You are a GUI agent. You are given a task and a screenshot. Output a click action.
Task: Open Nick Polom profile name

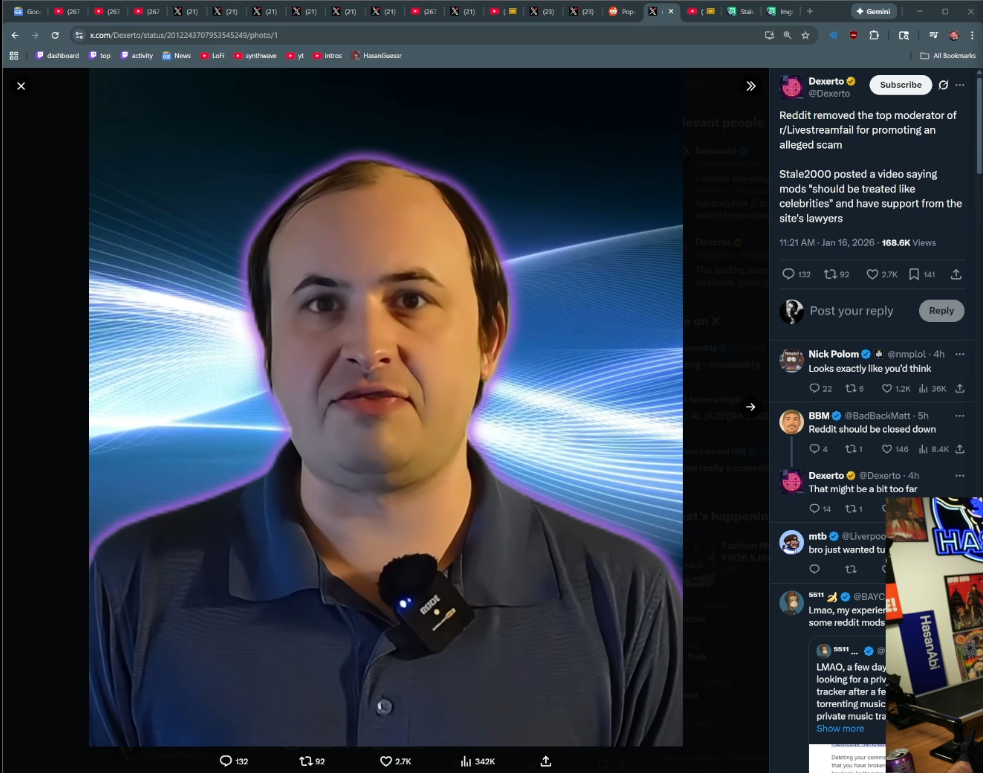coord(833,354)
